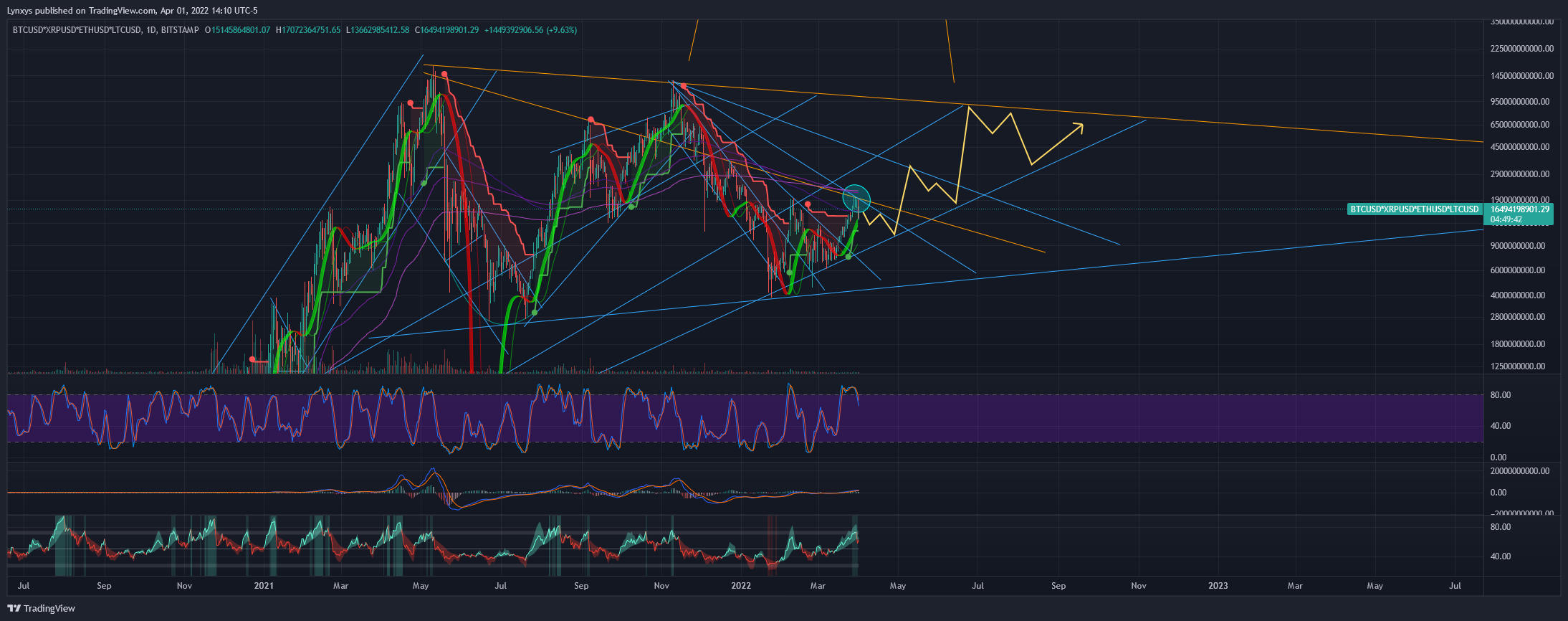Click the 4000000000.00 price scale label
Image resolution: width=1568 pixels, height=621 pixels.
click(x=1518, y=295)
